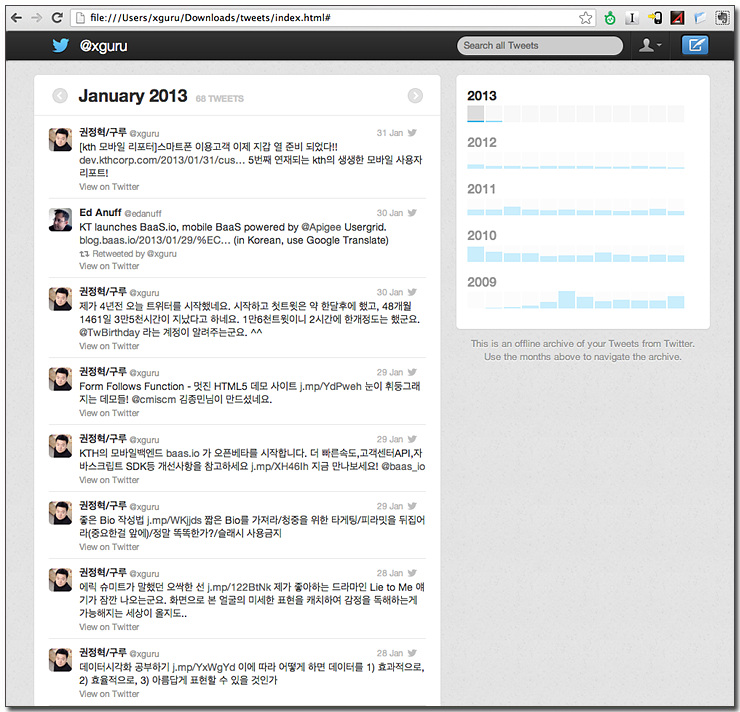Click the 2010 year label
The image size is (740, 712).
[482, 235]
